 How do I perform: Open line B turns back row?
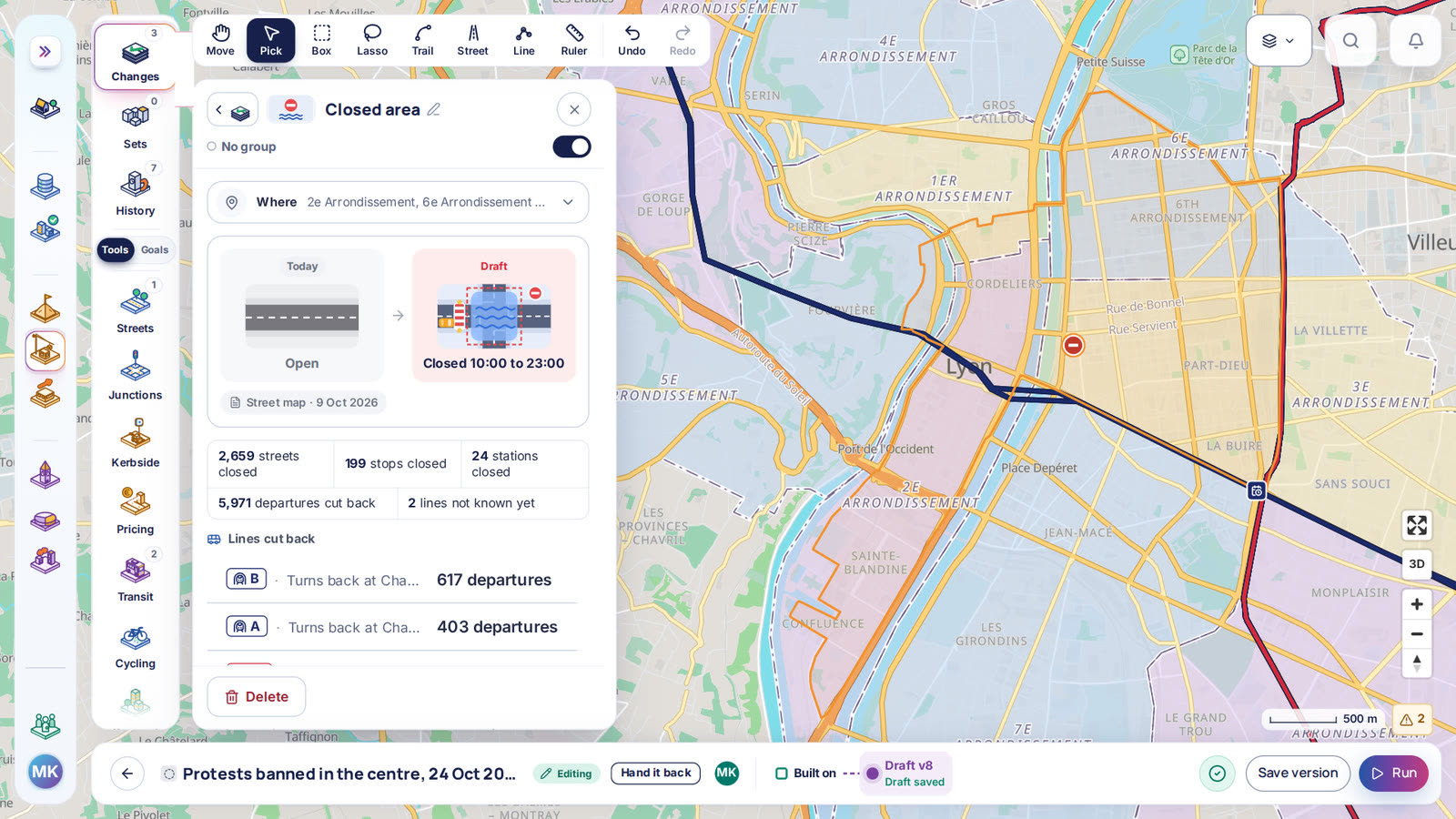coord(392,580)
